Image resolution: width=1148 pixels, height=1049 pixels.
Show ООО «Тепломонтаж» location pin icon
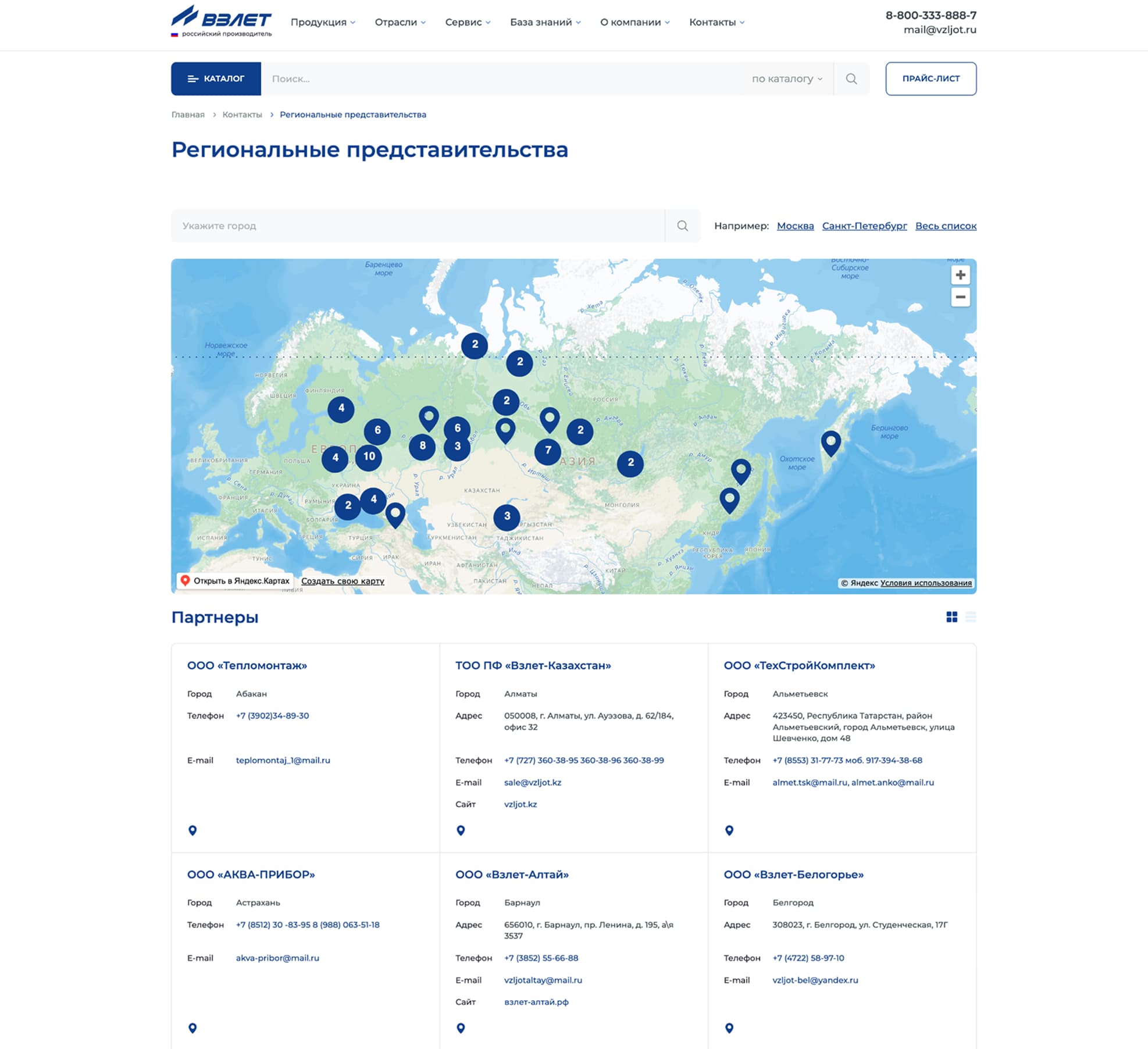[192, 830]
